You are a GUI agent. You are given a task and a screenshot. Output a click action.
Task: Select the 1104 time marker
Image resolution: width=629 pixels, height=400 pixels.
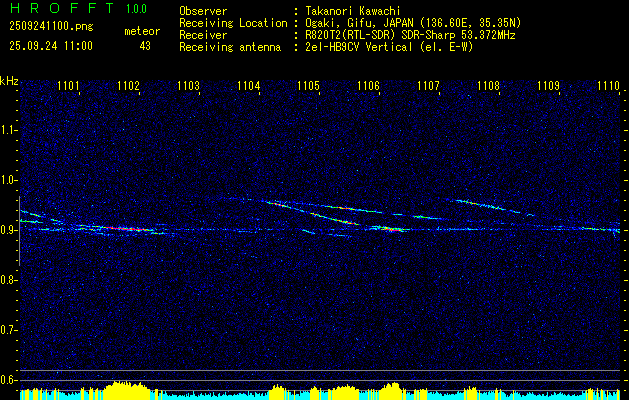click(248, 87)
